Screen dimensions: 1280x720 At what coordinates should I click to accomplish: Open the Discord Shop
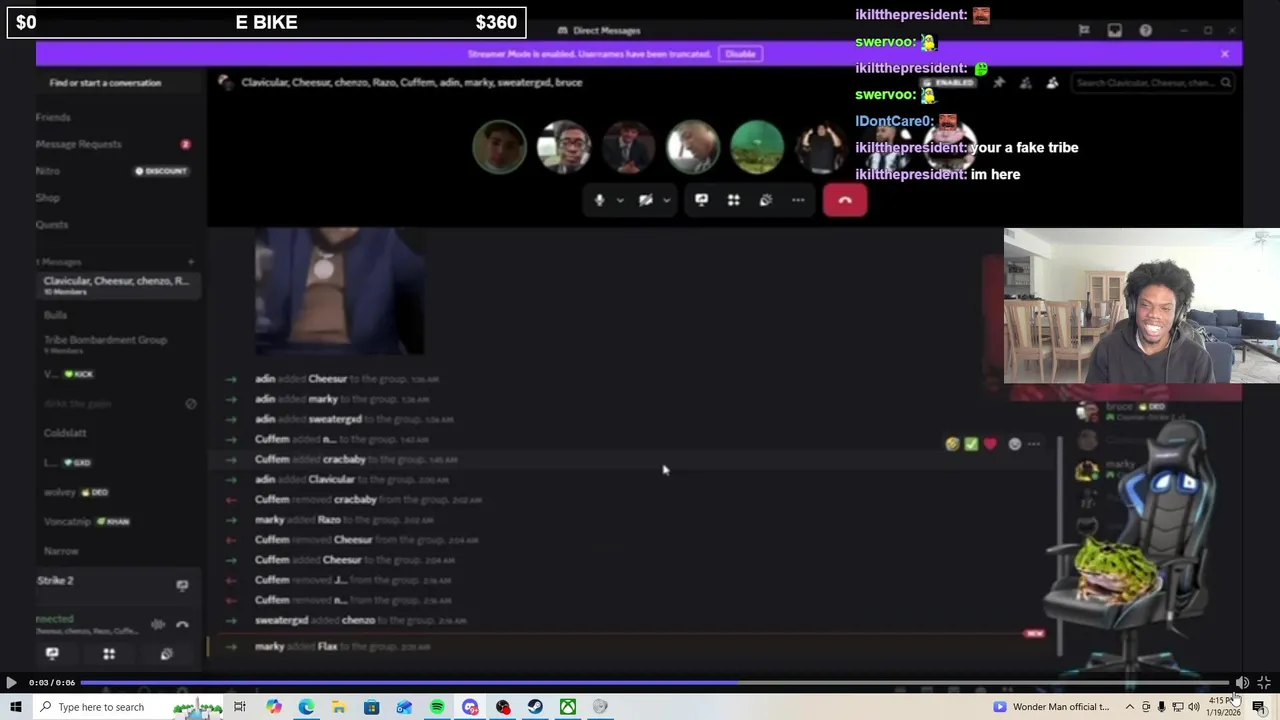tap(118, 198)
